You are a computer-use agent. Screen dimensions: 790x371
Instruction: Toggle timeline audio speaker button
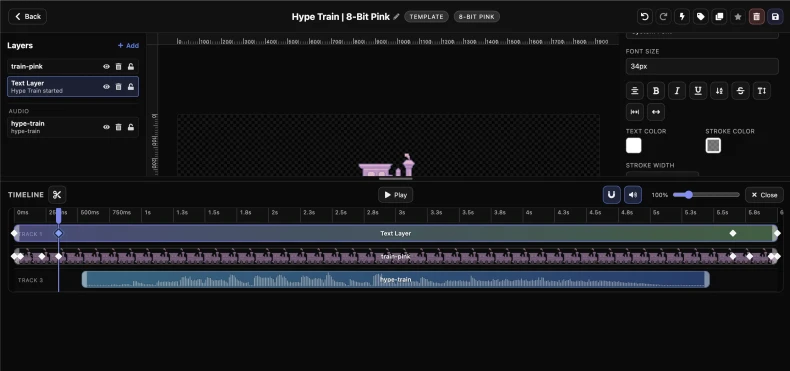tap(633, 195)
